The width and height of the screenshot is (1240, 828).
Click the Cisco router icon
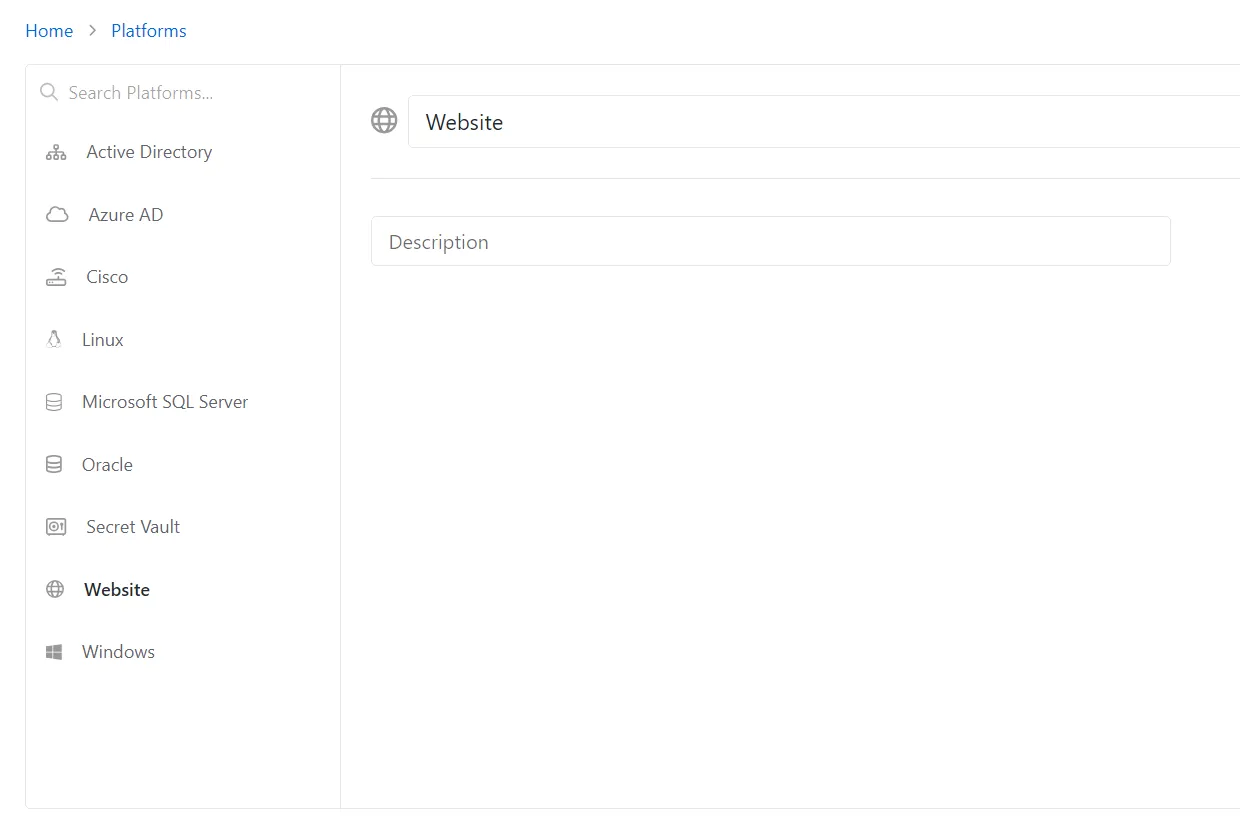click(56, 277)
